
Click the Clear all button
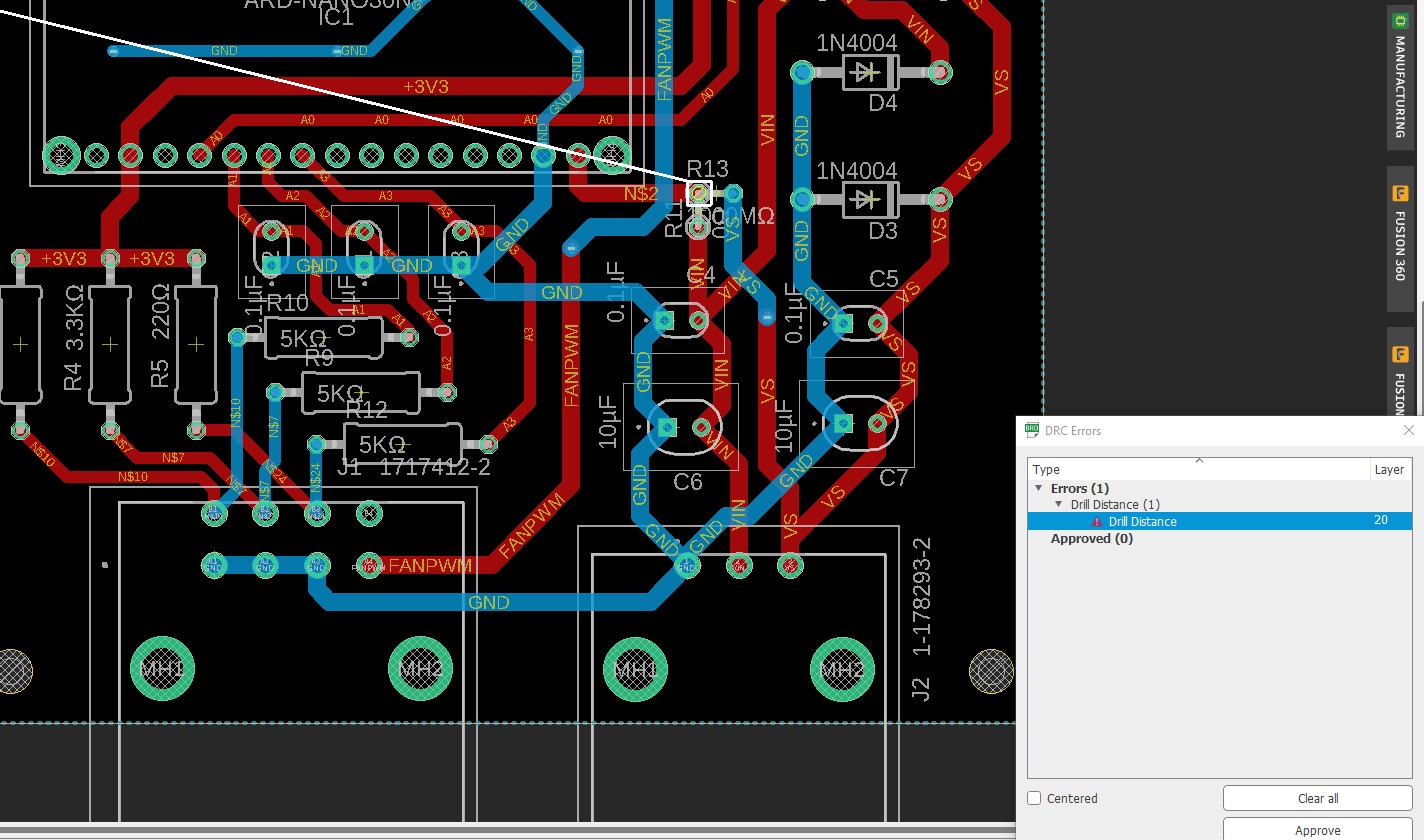point(1317,798)
